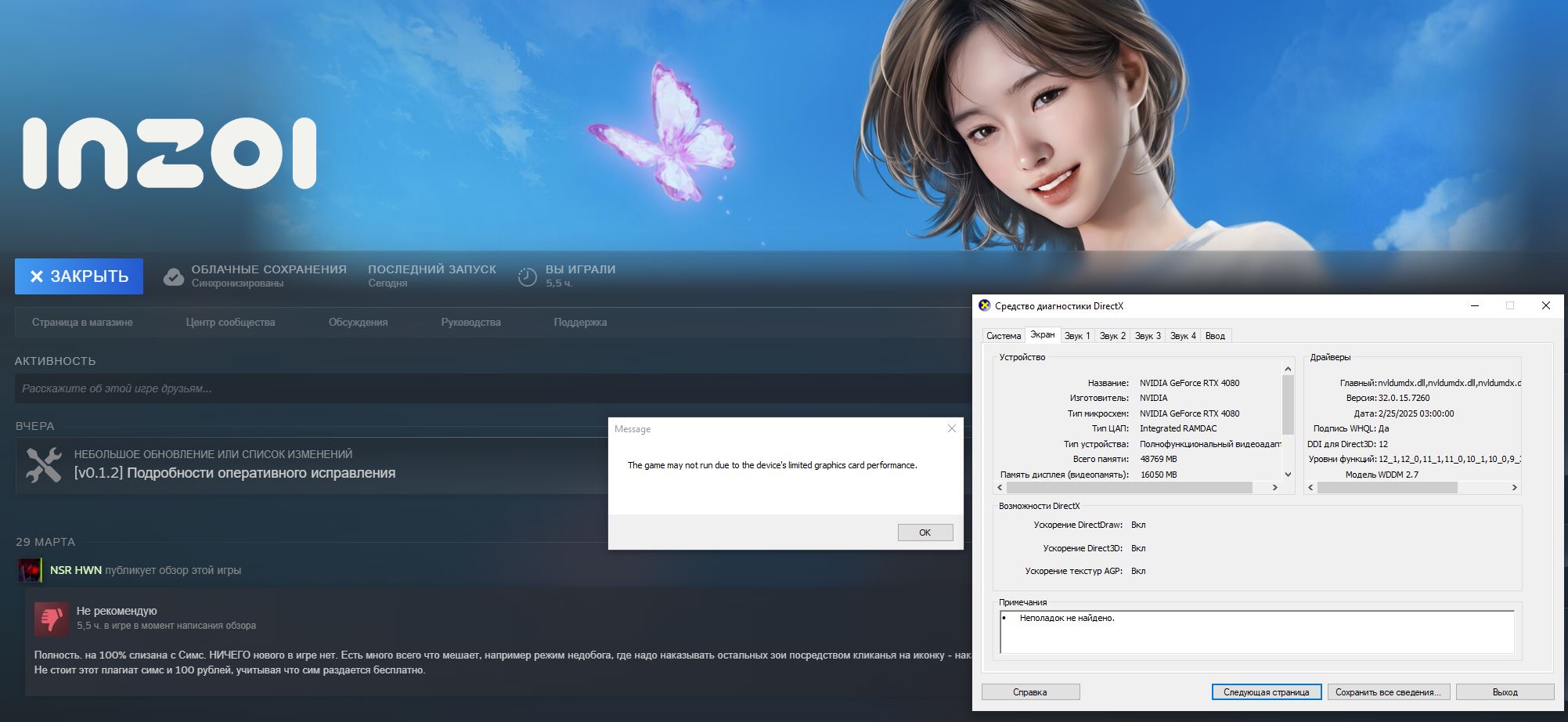This screenshot has height=722, width=1568.
Task: Click the video memory value 16050 MB
Action: coord(1159,475)
